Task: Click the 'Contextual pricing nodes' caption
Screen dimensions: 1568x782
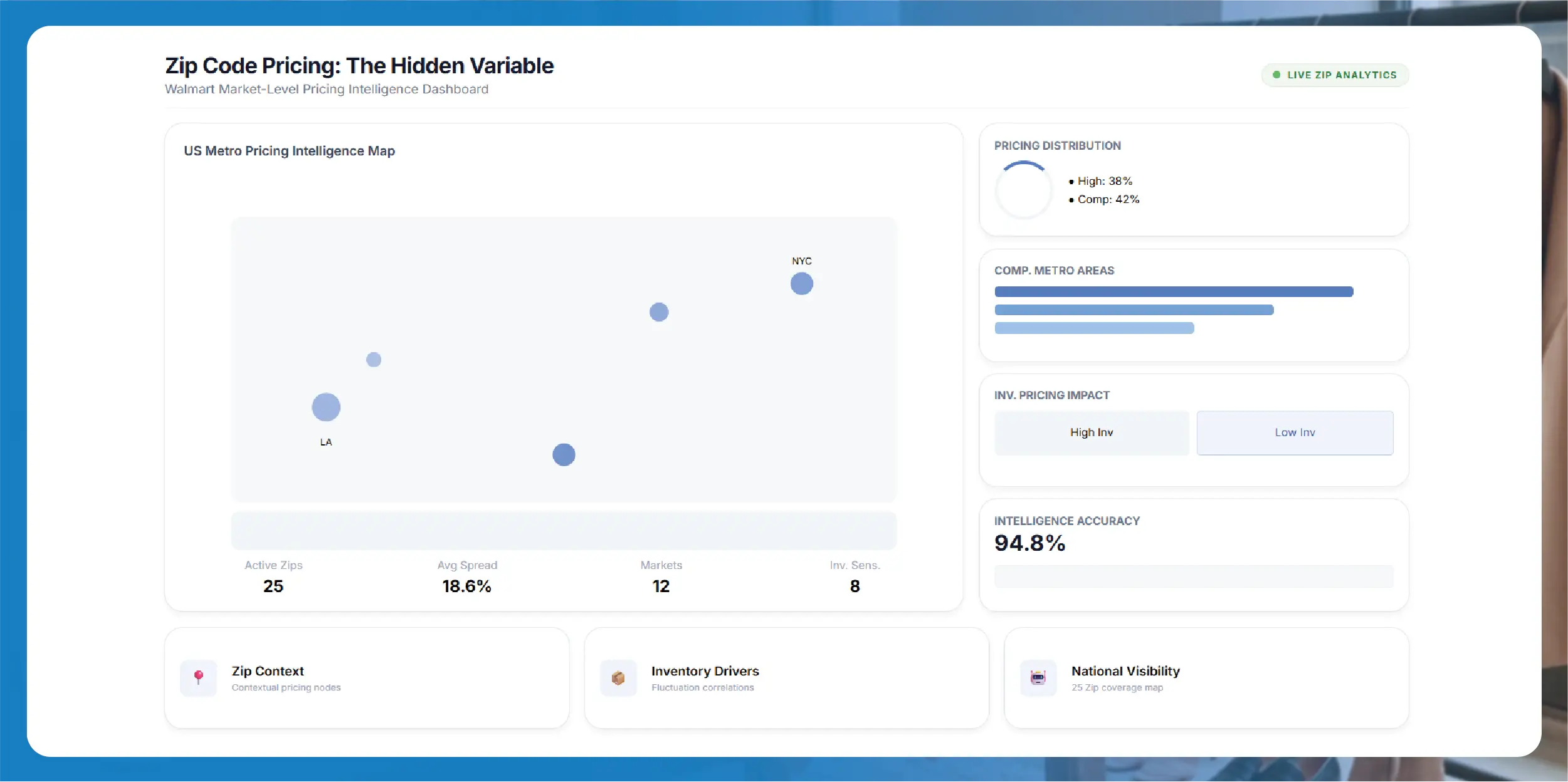Action: [286, 687]
